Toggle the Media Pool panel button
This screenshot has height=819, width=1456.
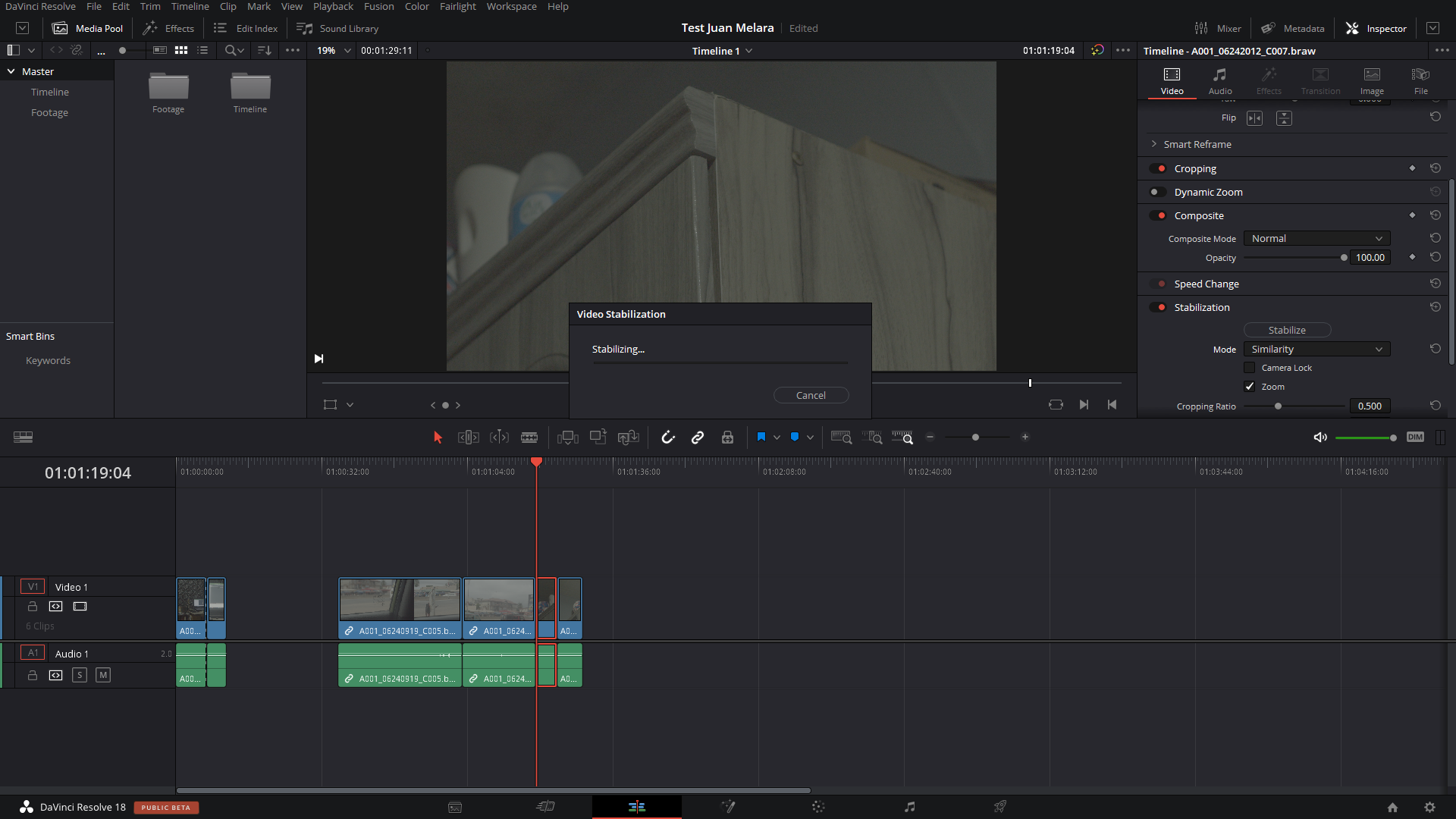(87, 28)
